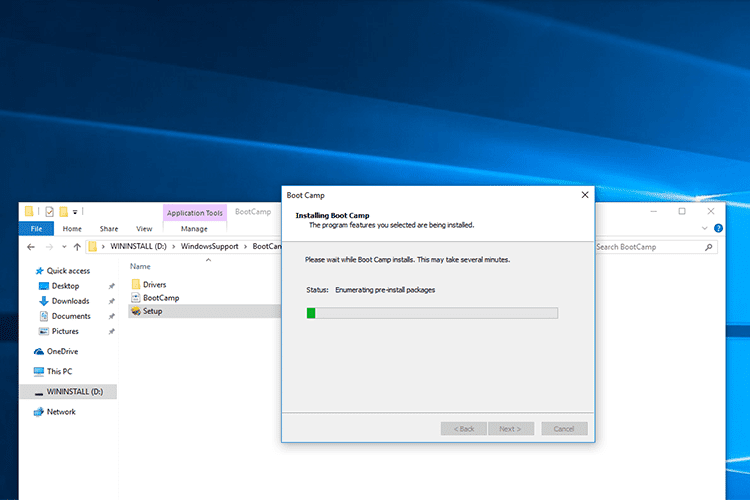Click the Explorer window folder icon in title bar
This screenshot has height=500, width=750.
29,211
